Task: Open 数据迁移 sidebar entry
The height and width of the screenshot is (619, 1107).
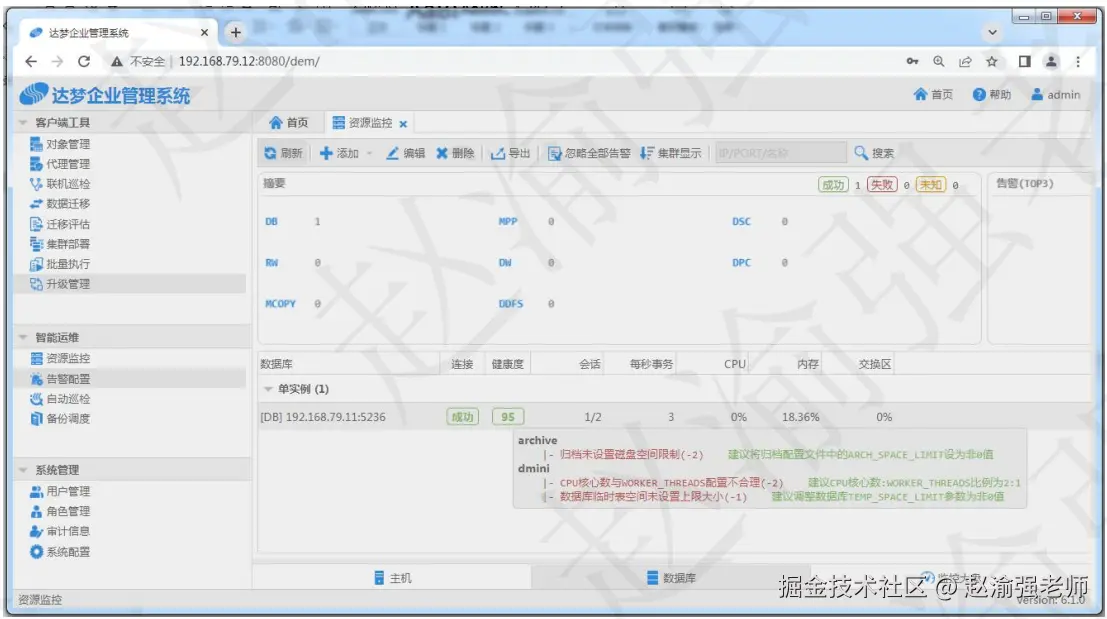Action: coord(59,203)
